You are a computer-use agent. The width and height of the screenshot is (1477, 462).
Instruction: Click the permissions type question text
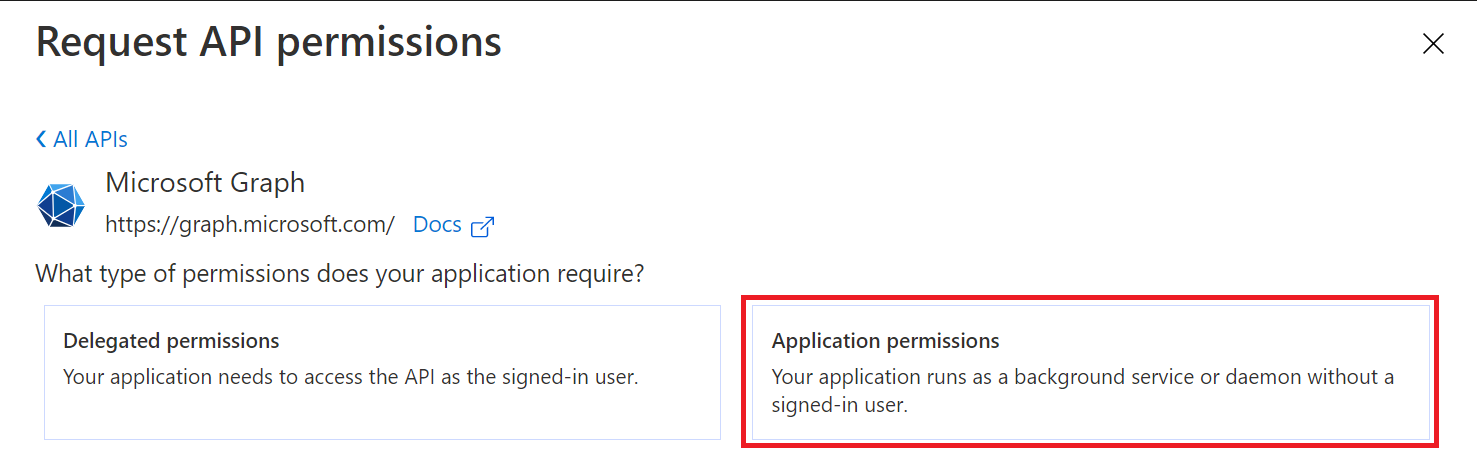point(339,273)
